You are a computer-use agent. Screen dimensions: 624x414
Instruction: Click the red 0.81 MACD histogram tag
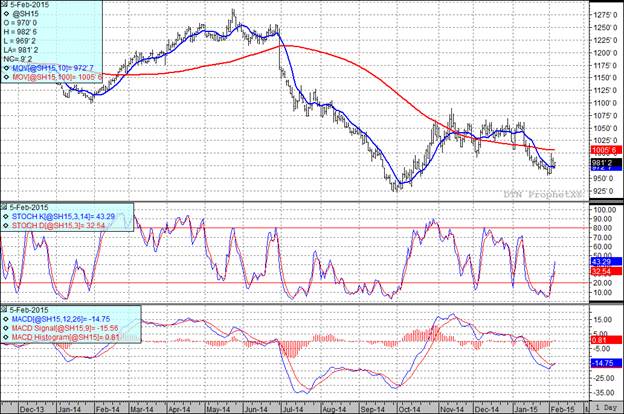(x=606, y=340)
